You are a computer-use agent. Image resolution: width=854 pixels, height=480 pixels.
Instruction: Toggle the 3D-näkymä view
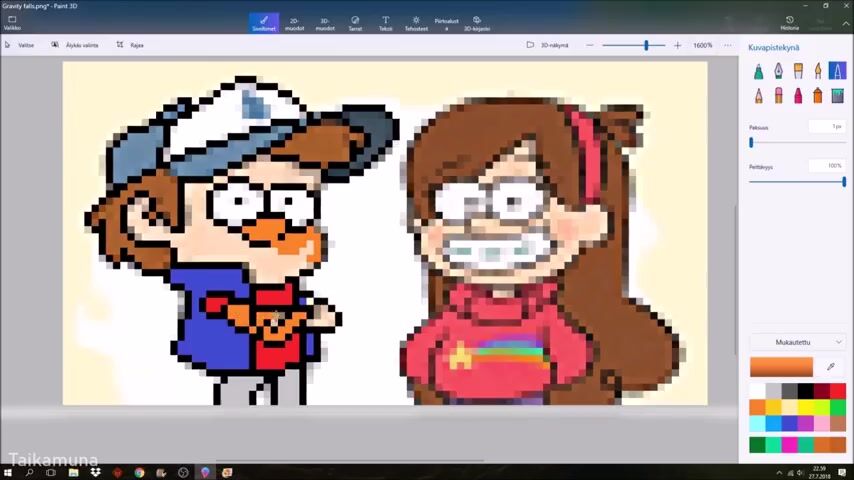click(548, 45)
